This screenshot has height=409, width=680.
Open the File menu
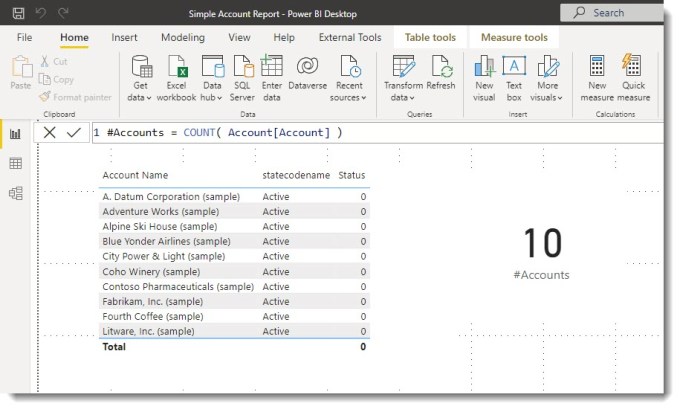24,37
